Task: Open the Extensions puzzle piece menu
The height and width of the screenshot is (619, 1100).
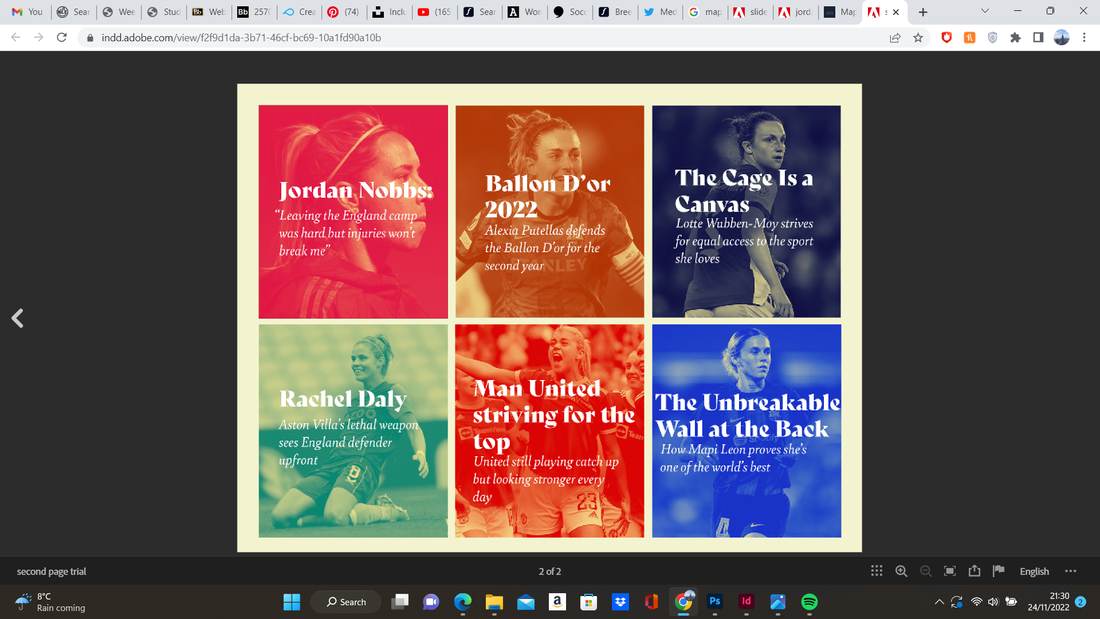Action: (x=1015, y=38)
